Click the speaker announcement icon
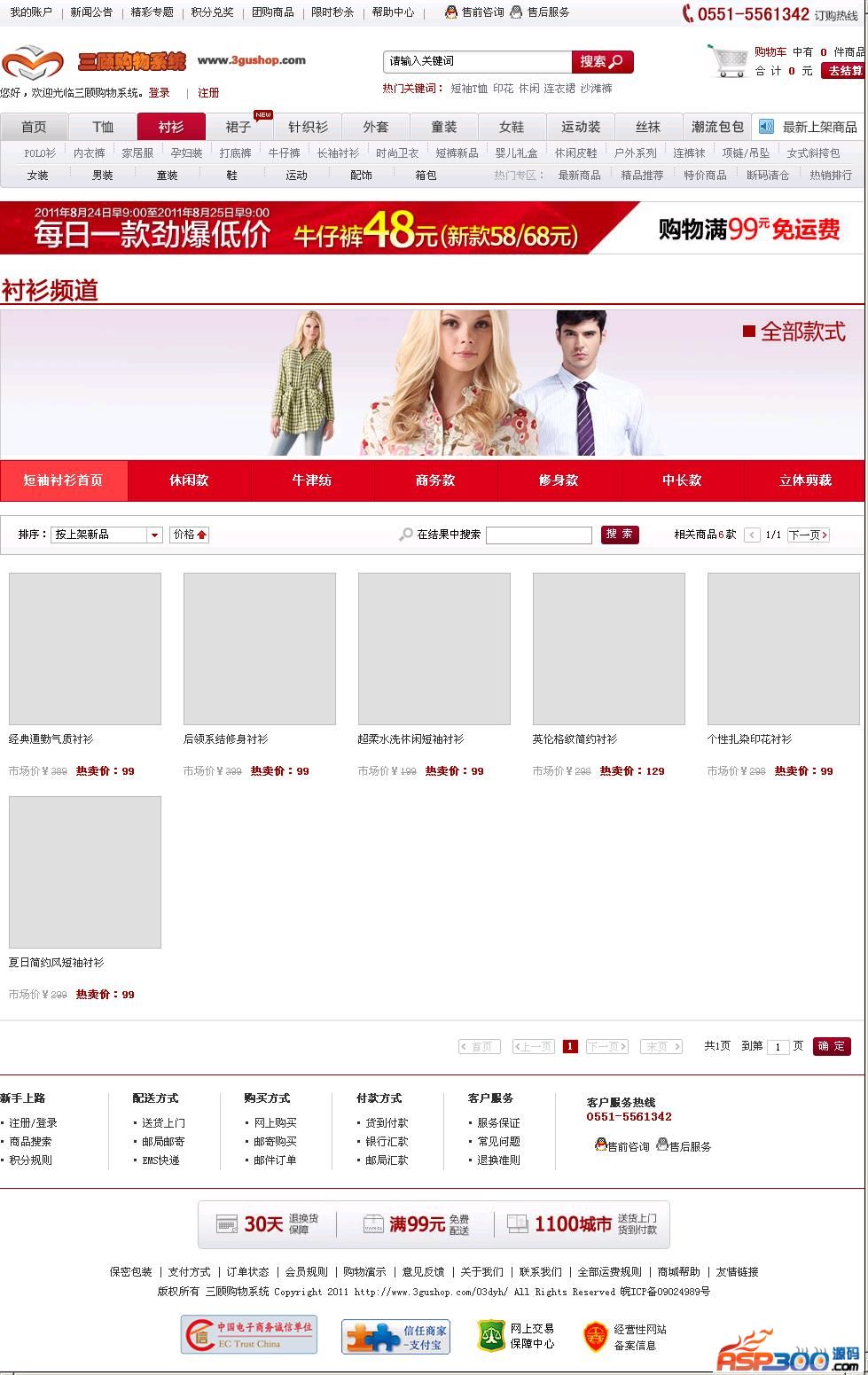 (766, 127)
